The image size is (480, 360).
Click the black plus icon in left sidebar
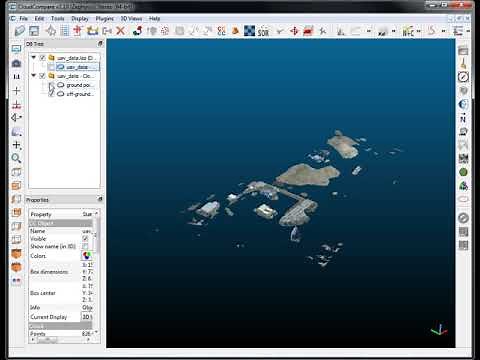[x=16, y=90]
